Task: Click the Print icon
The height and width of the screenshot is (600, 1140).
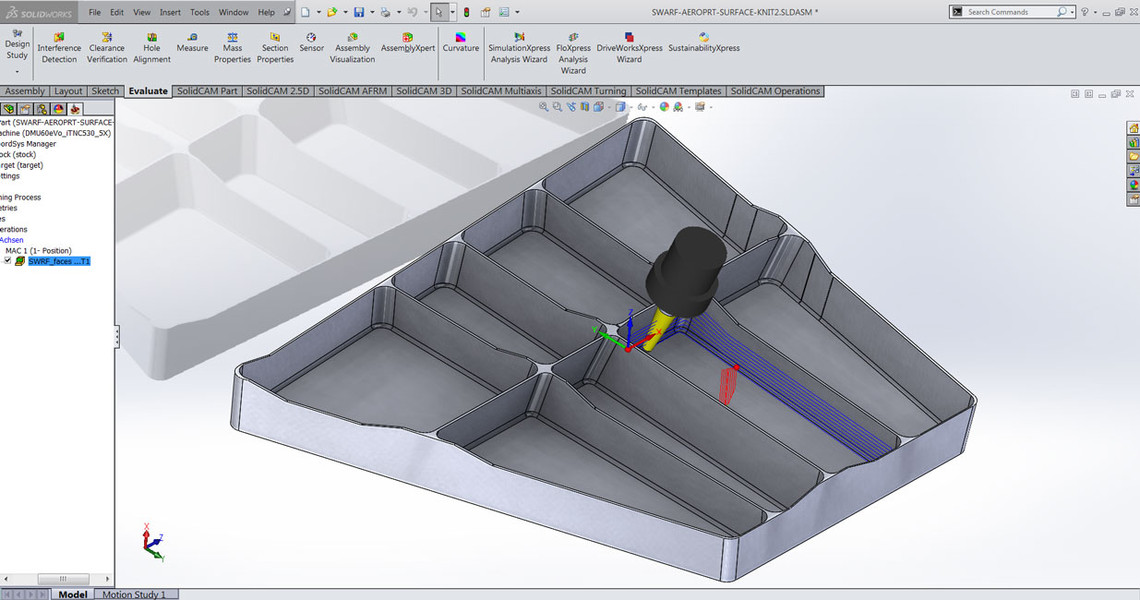Action: [x=385, y=12]
